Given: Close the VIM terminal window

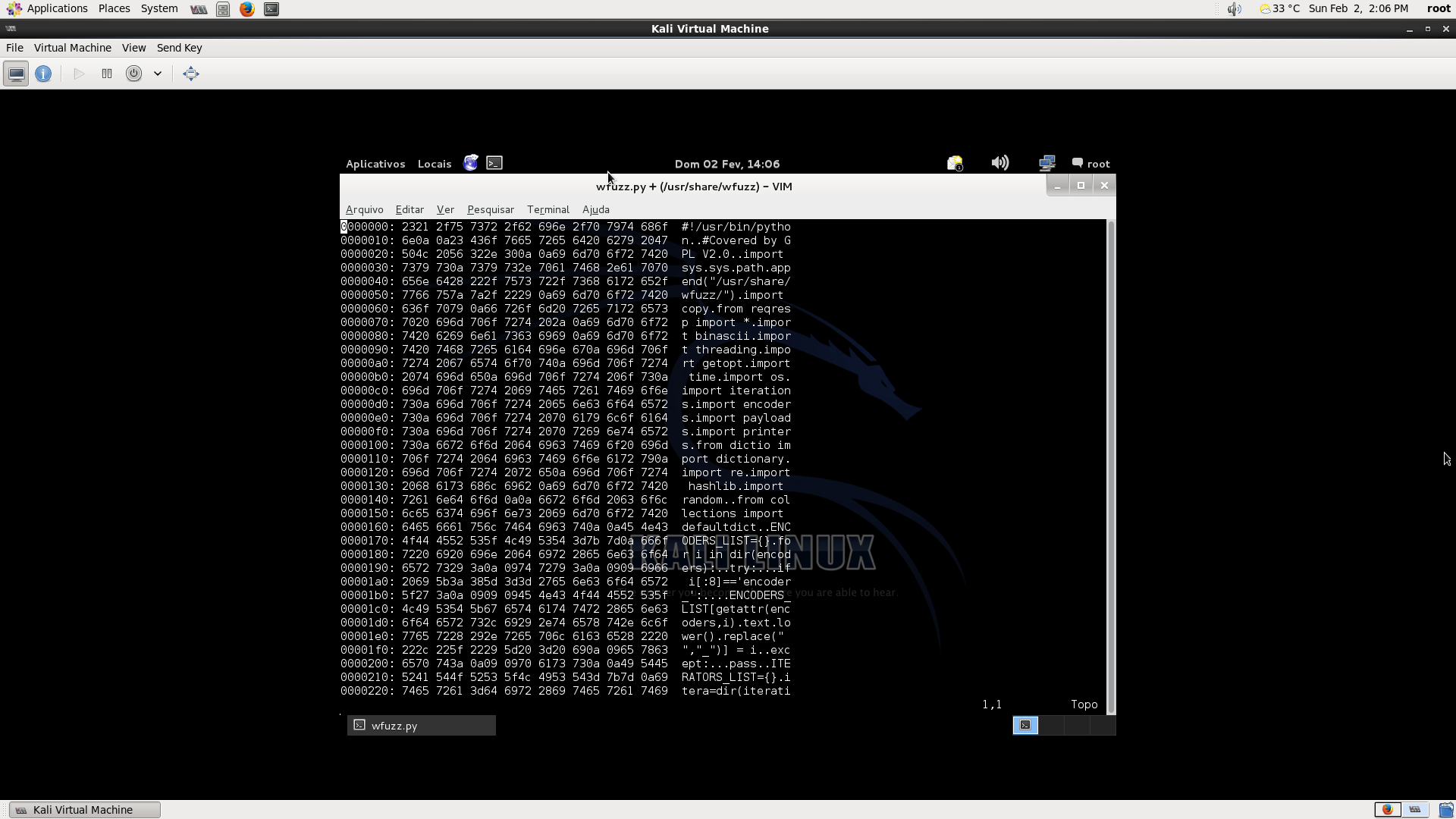Looking at the screenshot, I should (x=1104, y=186).
